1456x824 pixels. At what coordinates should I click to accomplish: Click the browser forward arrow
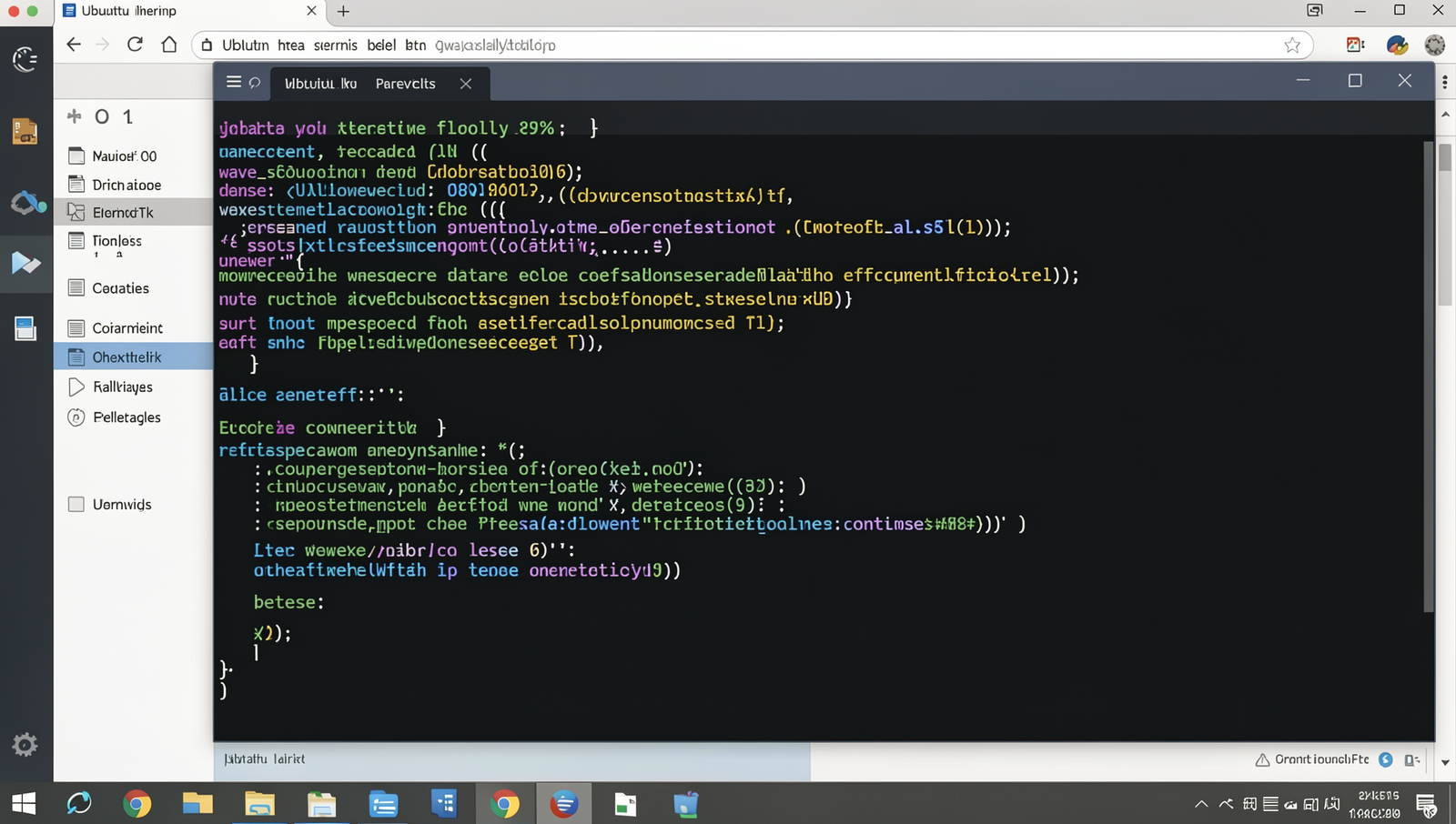[103, 45]
